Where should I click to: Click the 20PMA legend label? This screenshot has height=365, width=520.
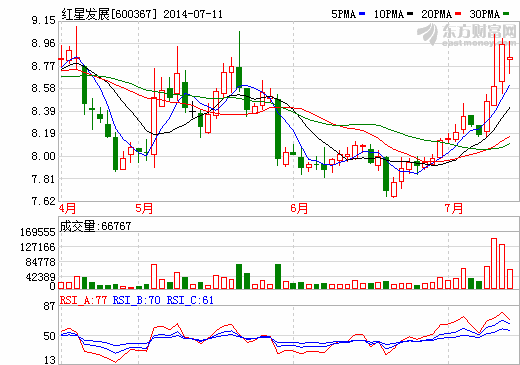(437, 14)
